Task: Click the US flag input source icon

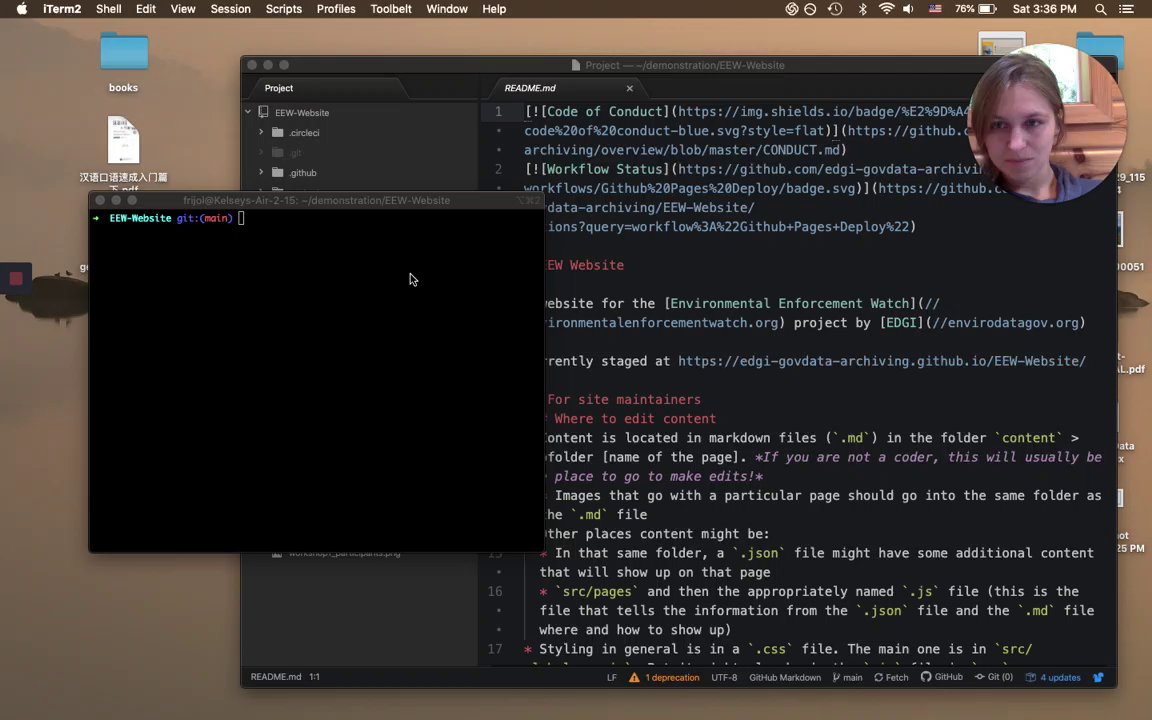Action: 935,9
